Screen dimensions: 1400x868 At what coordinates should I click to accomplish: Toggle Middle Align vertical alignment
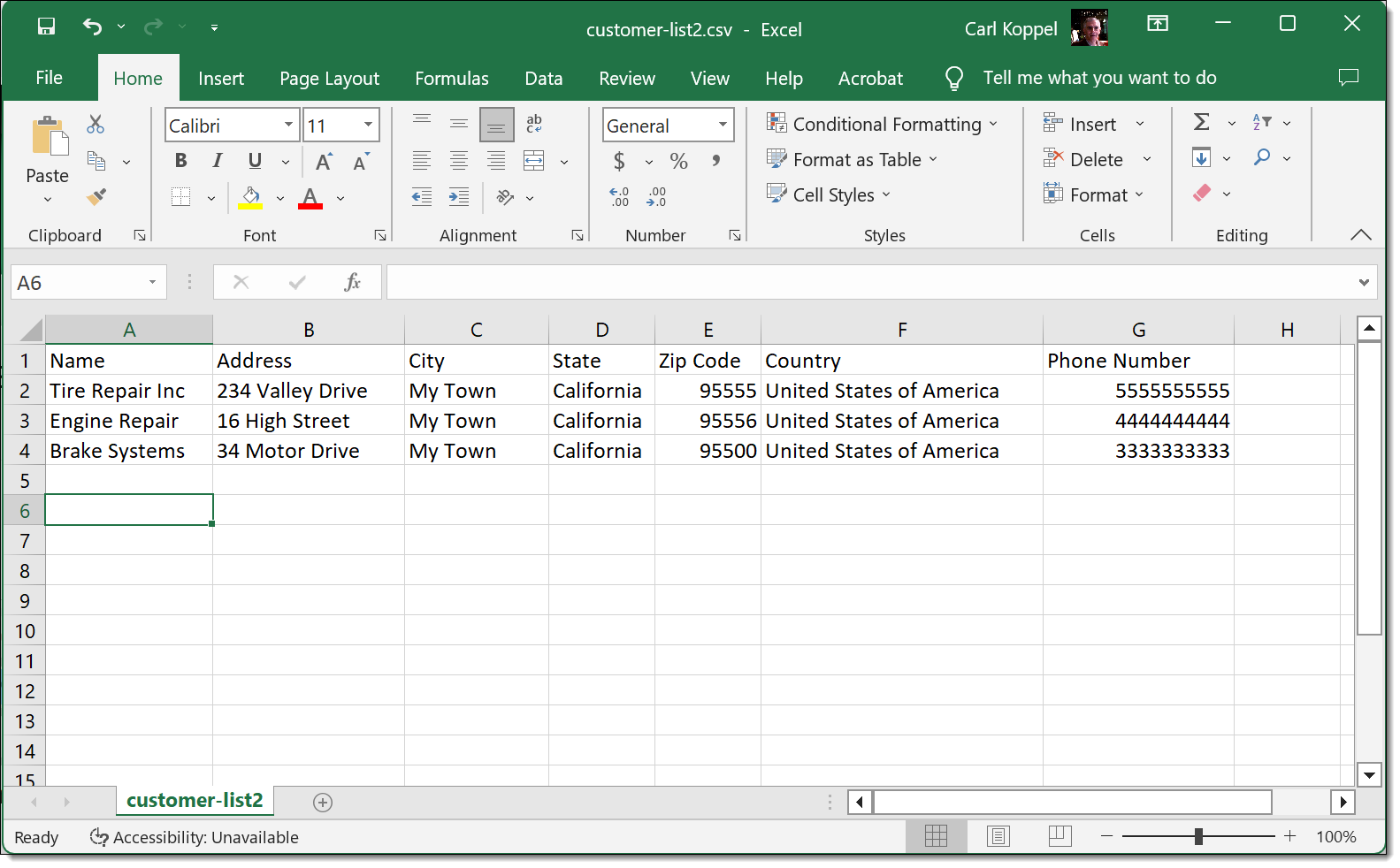459,124
